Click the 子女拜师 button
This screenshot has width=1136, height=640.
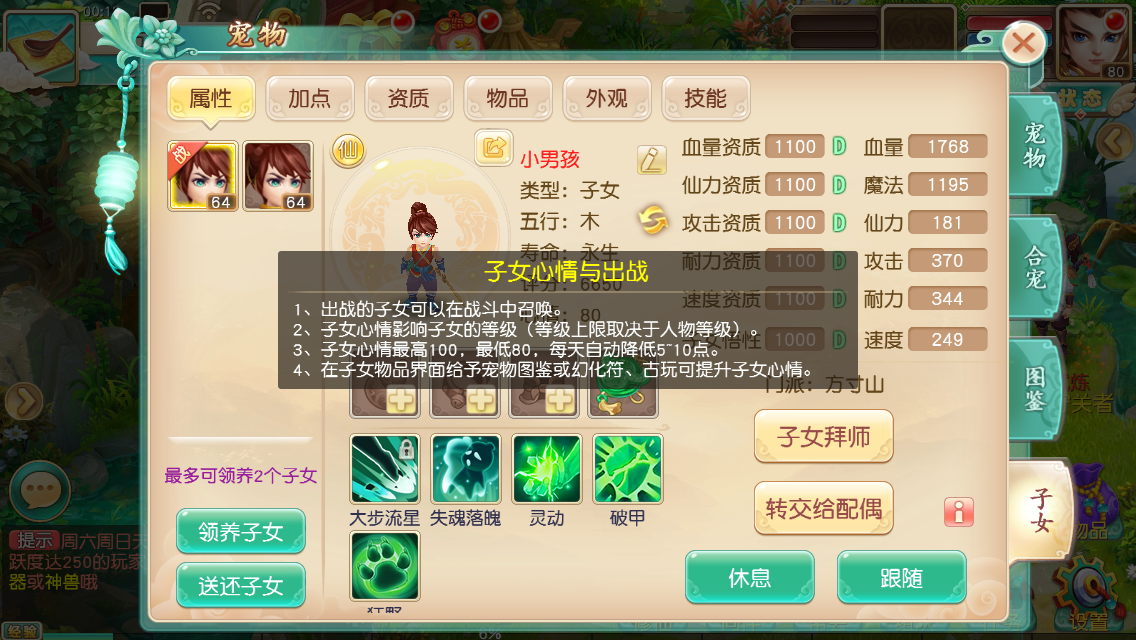[824, 436]
